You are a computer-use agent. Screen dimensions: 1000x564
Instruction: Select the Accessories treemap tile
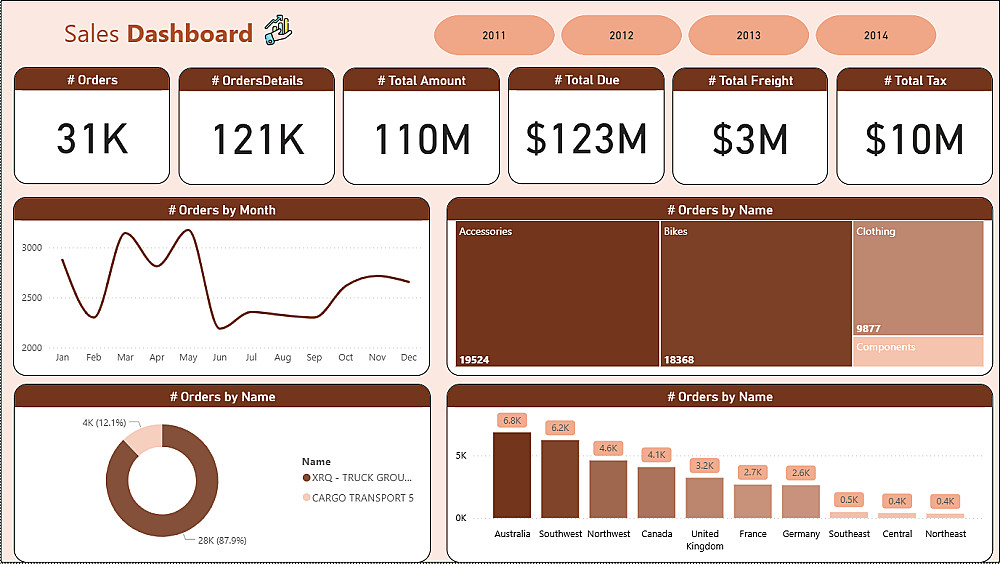tap(557, 293)
